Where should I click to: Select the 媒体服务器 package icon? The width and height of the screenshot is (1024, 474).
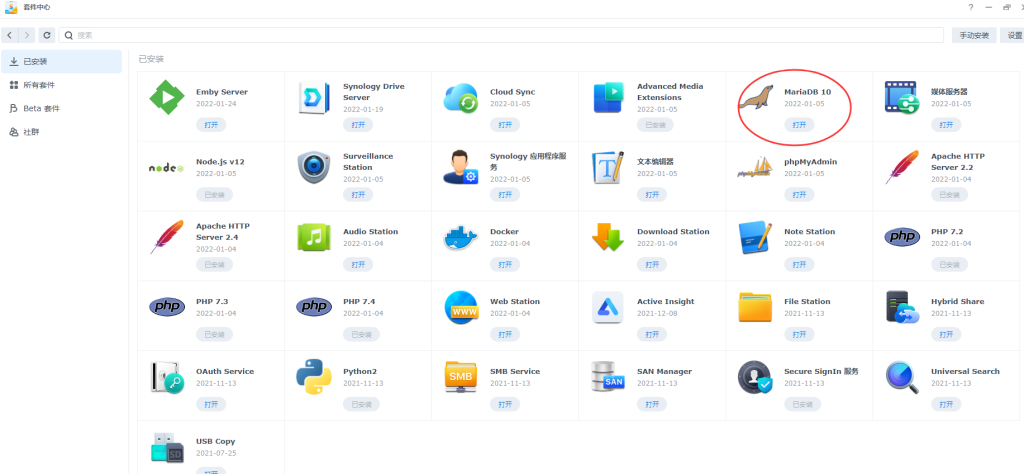(902, 97)
